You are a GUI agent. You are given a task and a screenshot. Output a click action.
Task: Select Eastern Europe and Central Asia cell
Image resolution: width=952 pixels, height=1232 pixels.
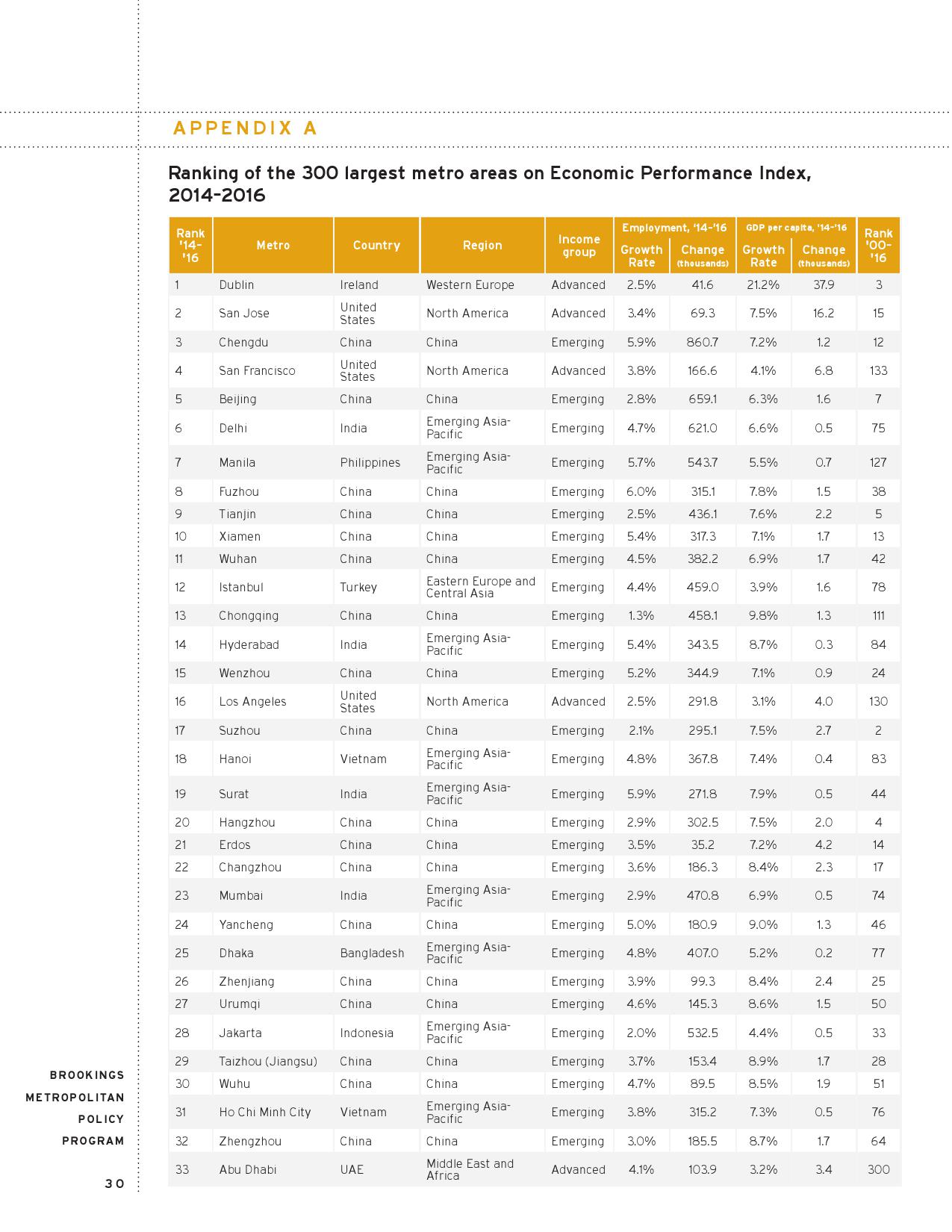(x=481, y=588)
